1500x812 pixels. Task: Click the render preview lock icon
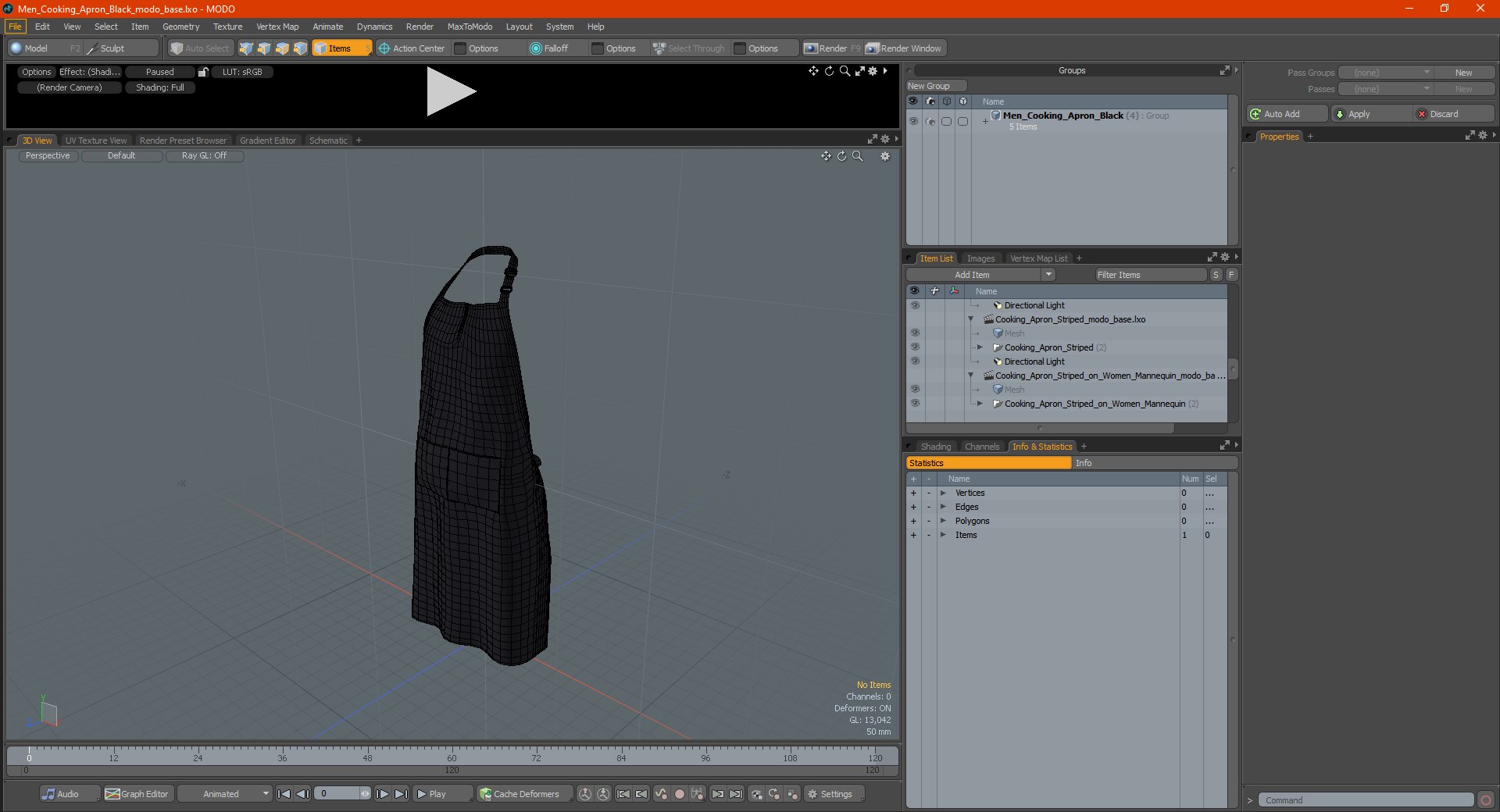[203, 72]
